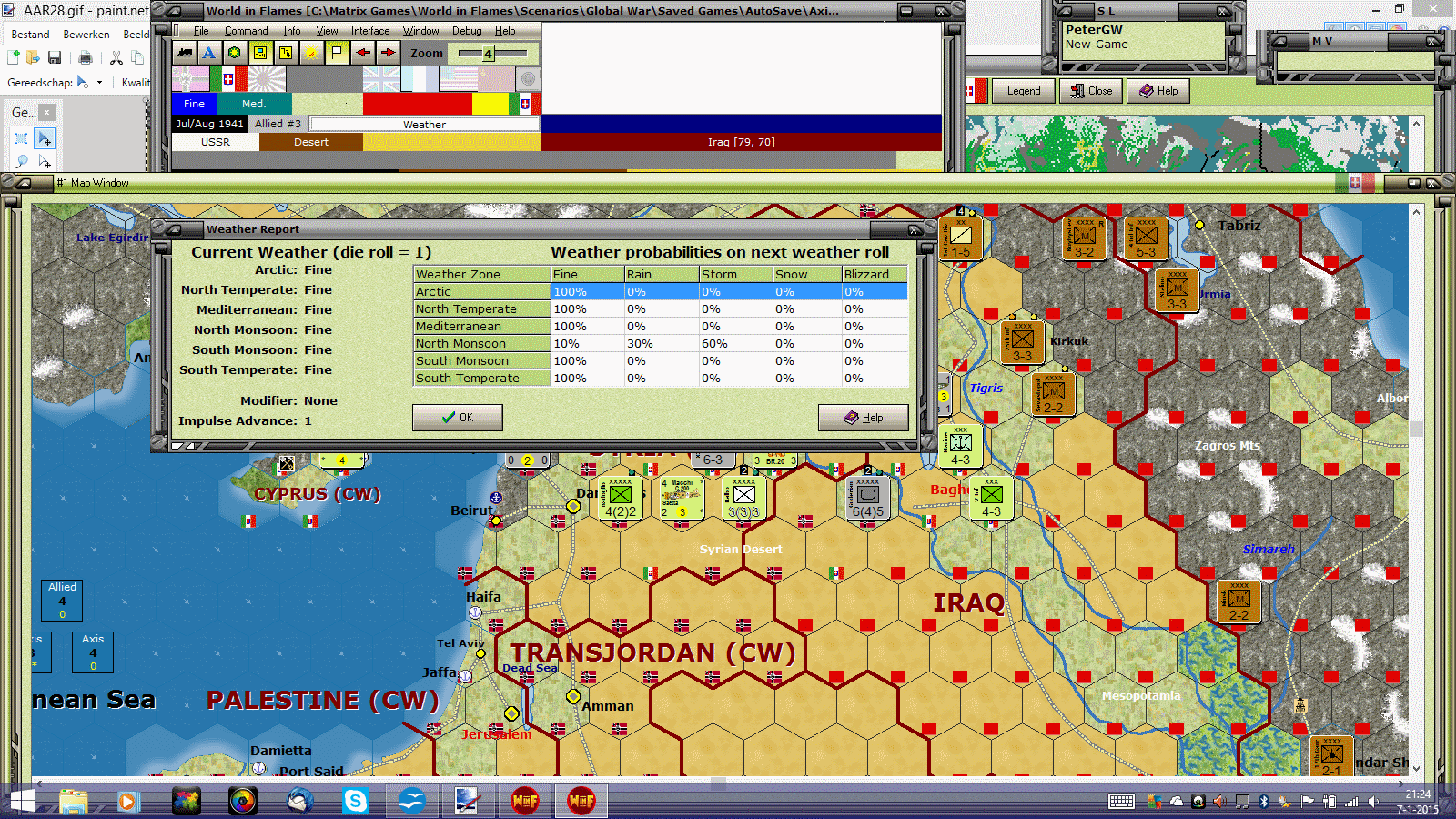Select the South Temperate row in weather table

coord(661,379)
